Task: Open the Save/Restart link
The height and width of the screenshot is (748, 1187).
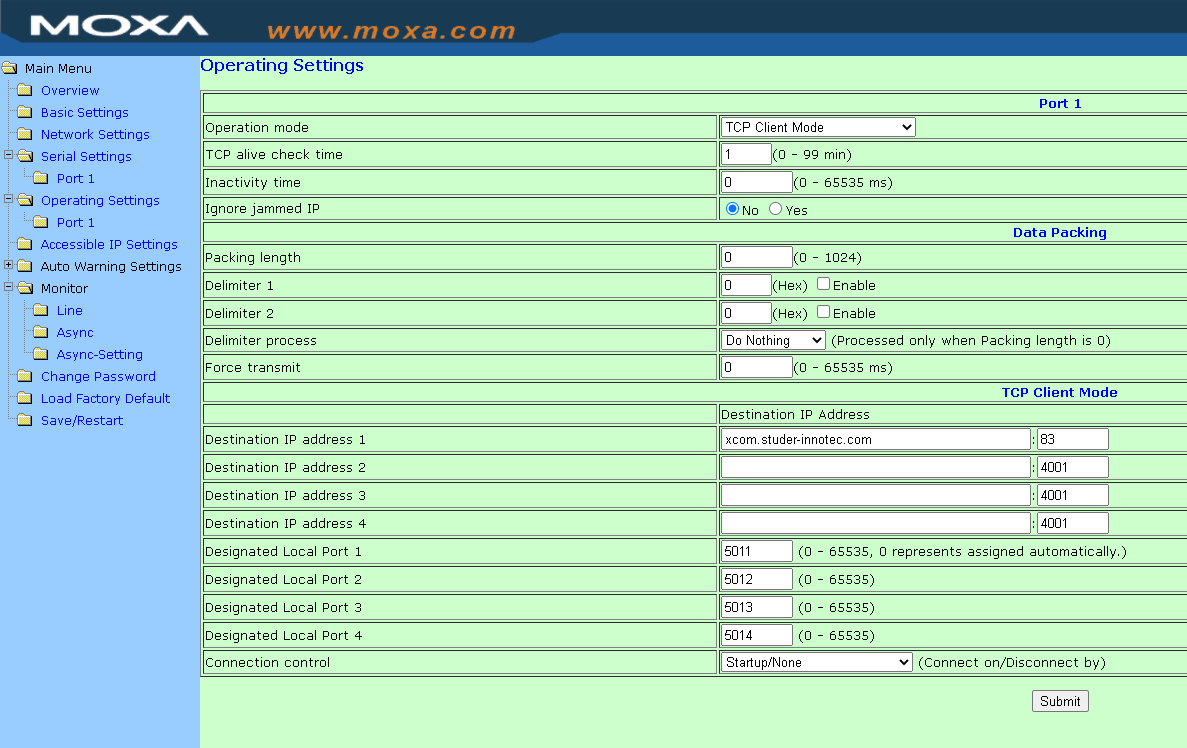Action: point(82,419)
